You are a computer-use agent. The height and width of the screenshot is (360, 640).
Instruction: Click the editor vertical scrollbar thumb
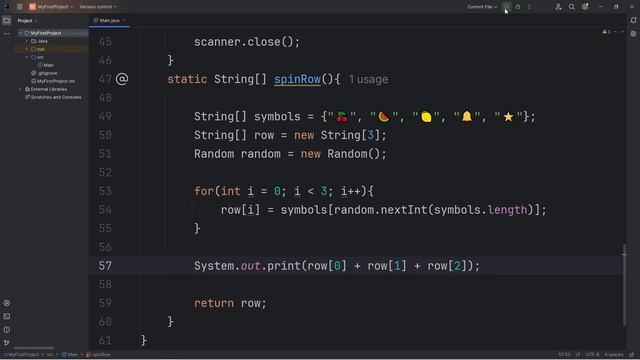click(624, 284)
